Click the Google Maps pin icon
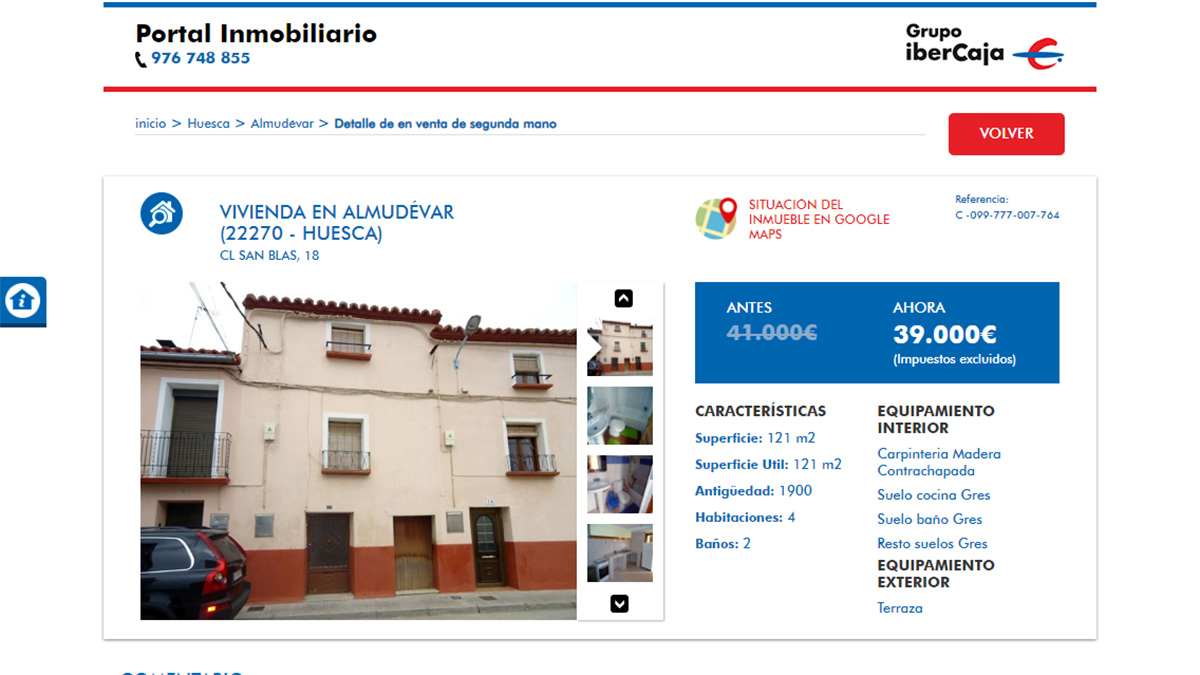 pos(716,218)
